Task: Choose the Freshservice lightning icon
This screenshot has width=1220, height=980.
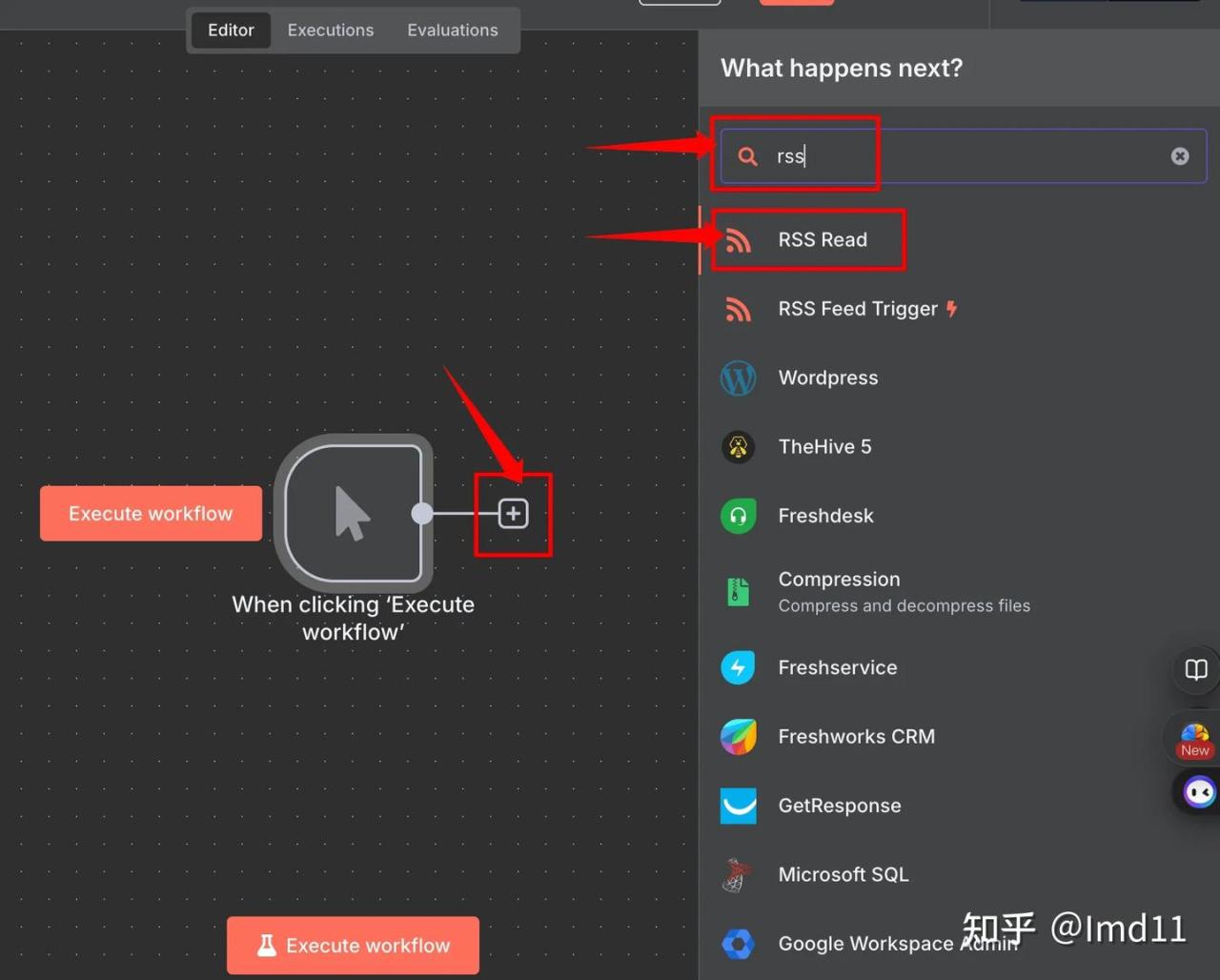Action: tap(738, 667)
